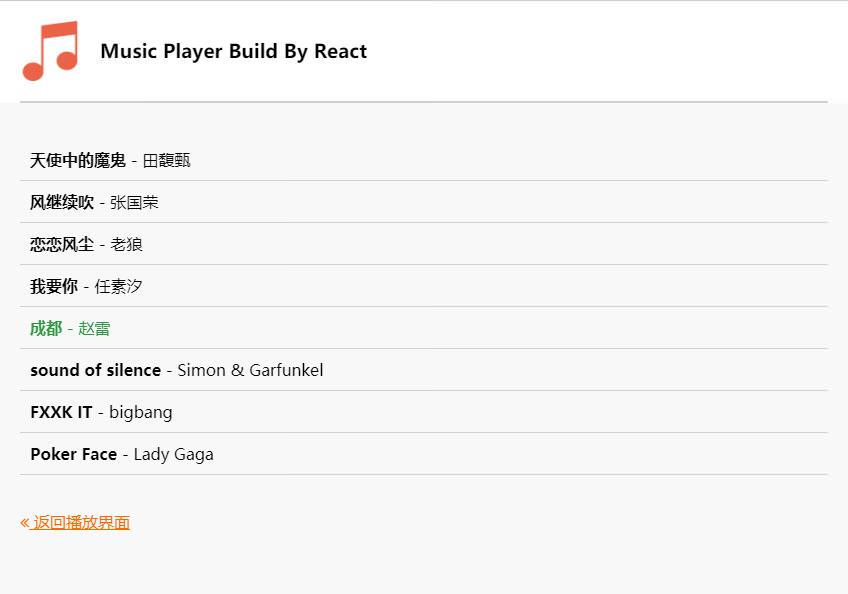The width and height of the screenshot is (848, 594).
Task: Click the double-chevron icon before 返回播放界面
Action: pyautogui.click(x=25, y=523)
